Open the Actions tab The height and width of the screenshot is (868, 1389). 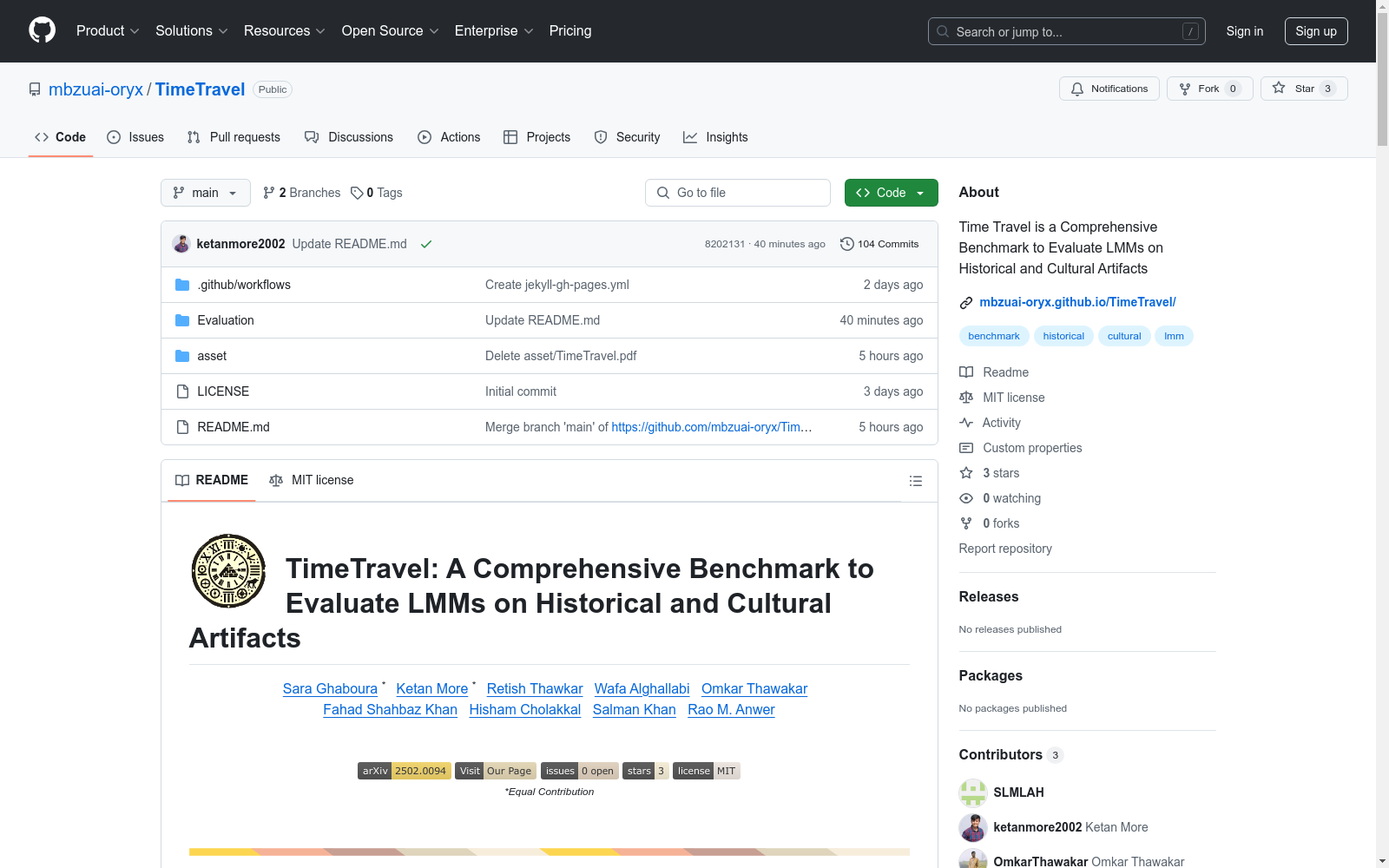click(x=449, y=137)
